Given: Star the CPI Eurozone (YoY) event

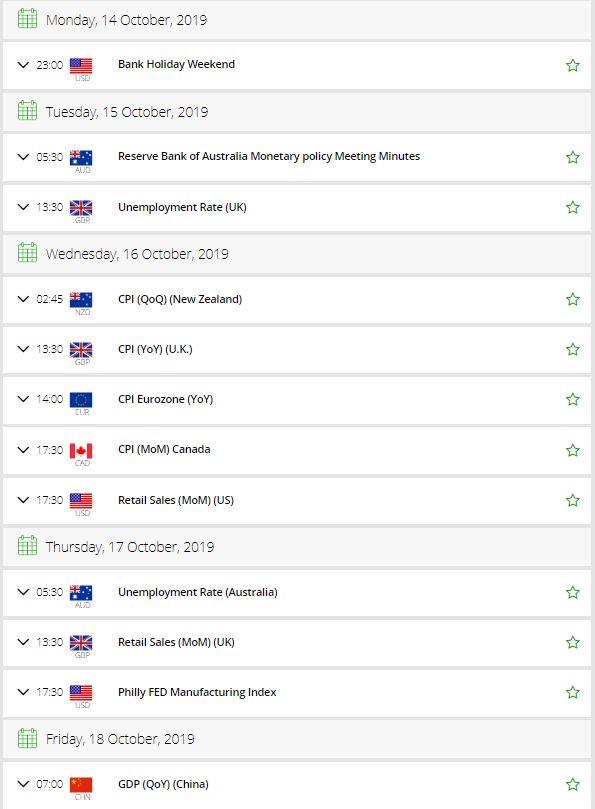Looking at the screenshot, I should pos(573,399).
